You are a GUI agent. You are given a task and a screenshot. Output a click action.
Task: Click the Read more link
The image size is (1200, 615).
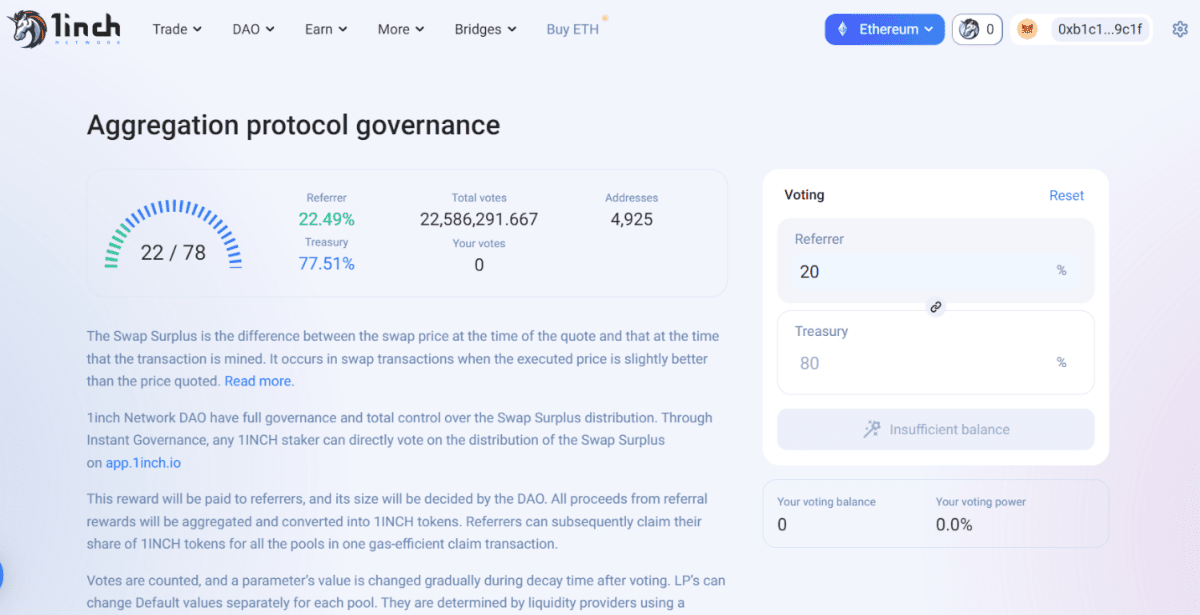pyautogui.click(x=259, y=381)
